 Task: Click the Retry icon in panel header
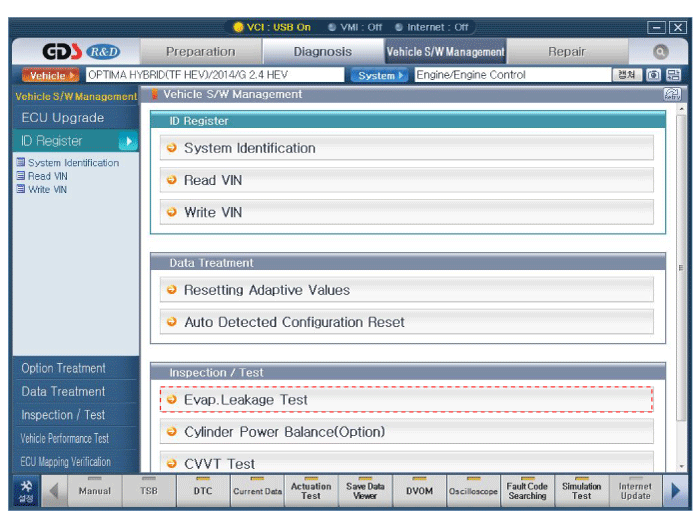pyautogui.click(x=671, y=95)
